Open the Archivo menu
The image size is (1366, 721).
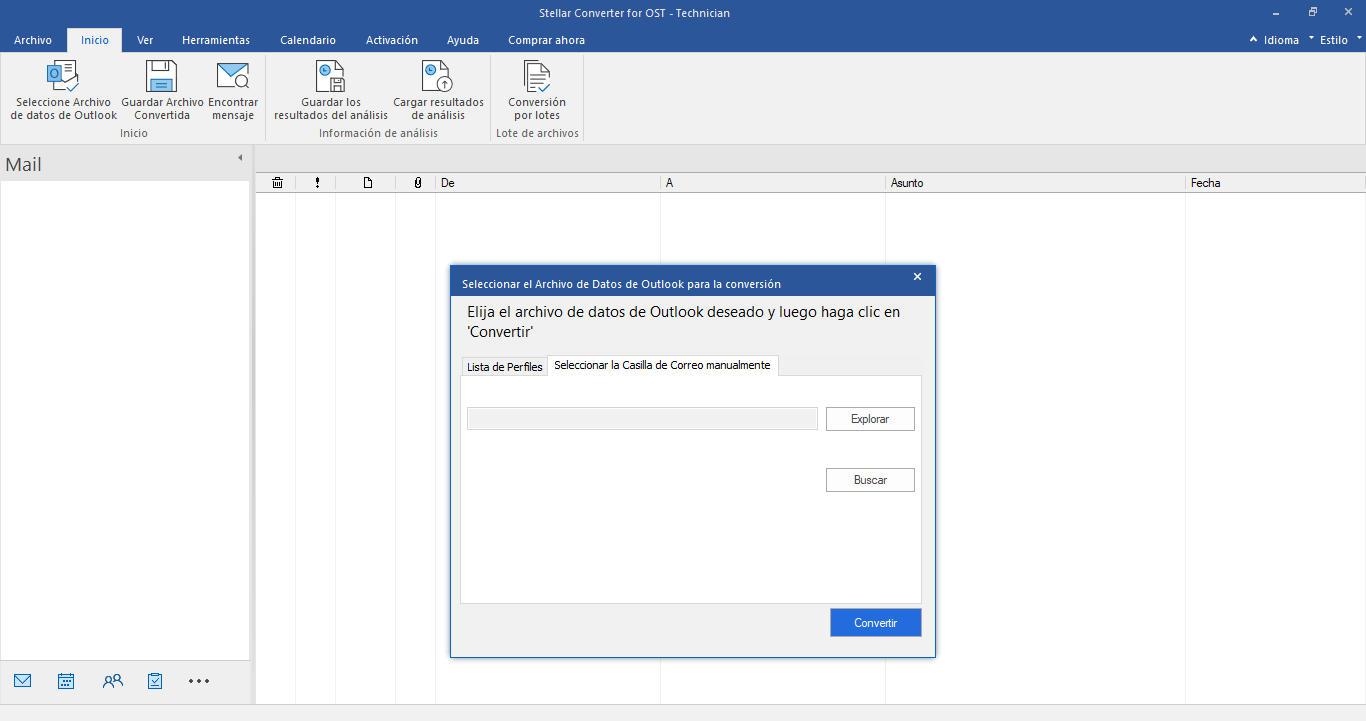pyautogui.click(x=33, y=40)
